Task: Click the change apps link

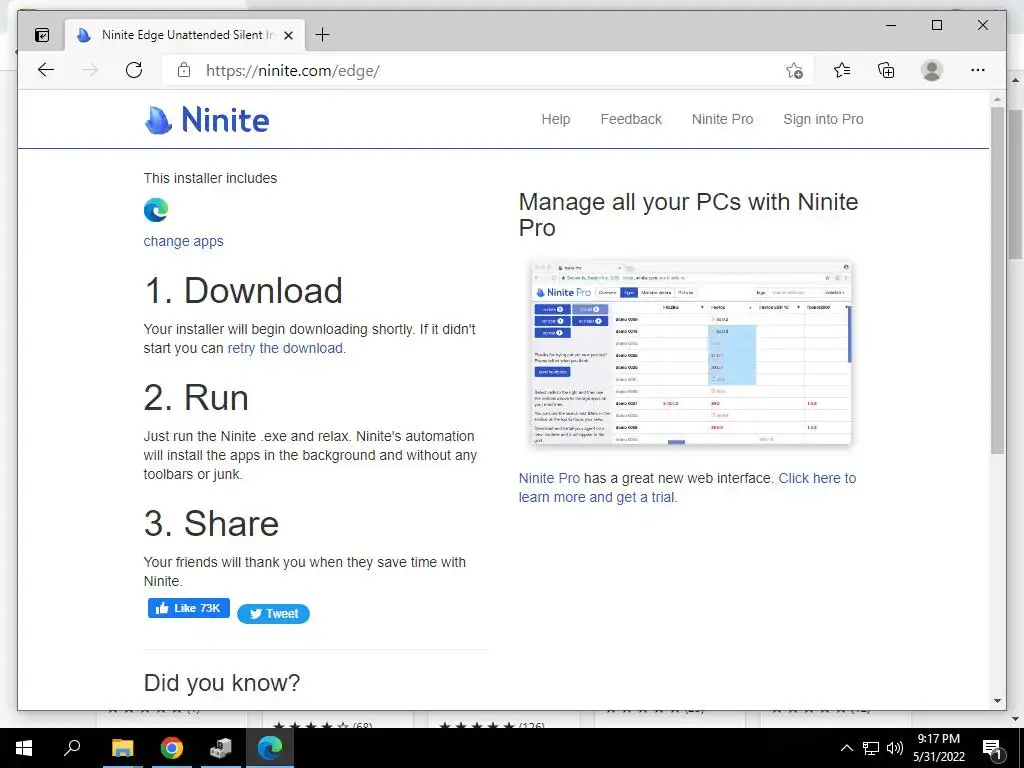Action: coord(184,241)
